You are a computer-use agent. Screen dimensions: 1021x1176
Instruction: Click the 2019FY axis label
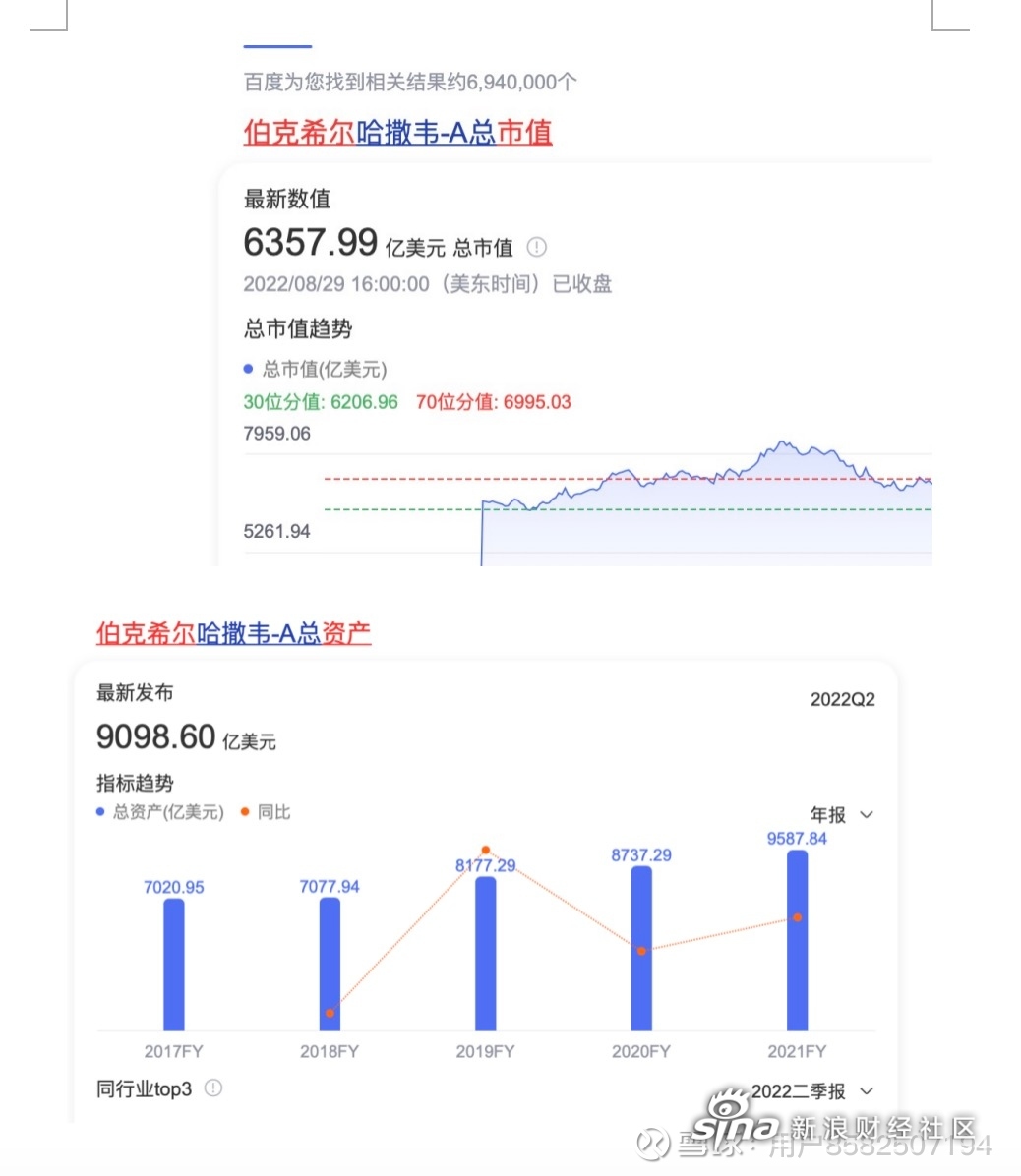tap(485, 1051)
